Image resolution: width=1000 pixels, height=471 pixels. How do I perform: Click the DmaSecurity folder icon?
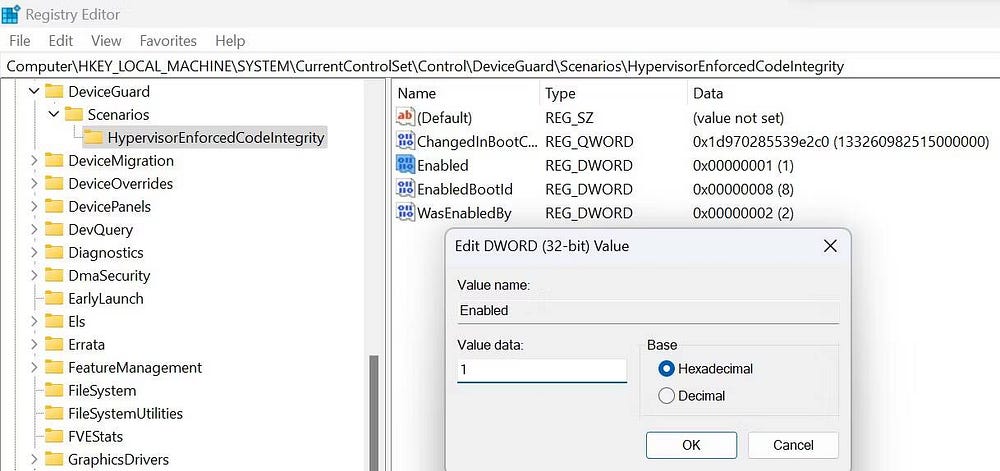coord(54,275)
